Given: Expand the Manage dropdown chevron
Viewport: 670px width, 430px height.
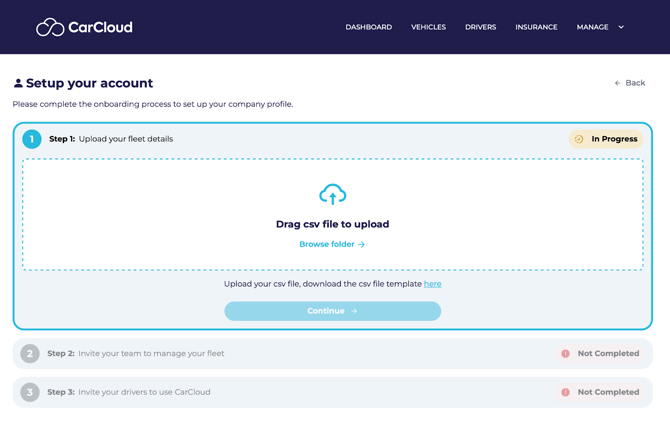Looking at the screenshot, I should point(621,27).
